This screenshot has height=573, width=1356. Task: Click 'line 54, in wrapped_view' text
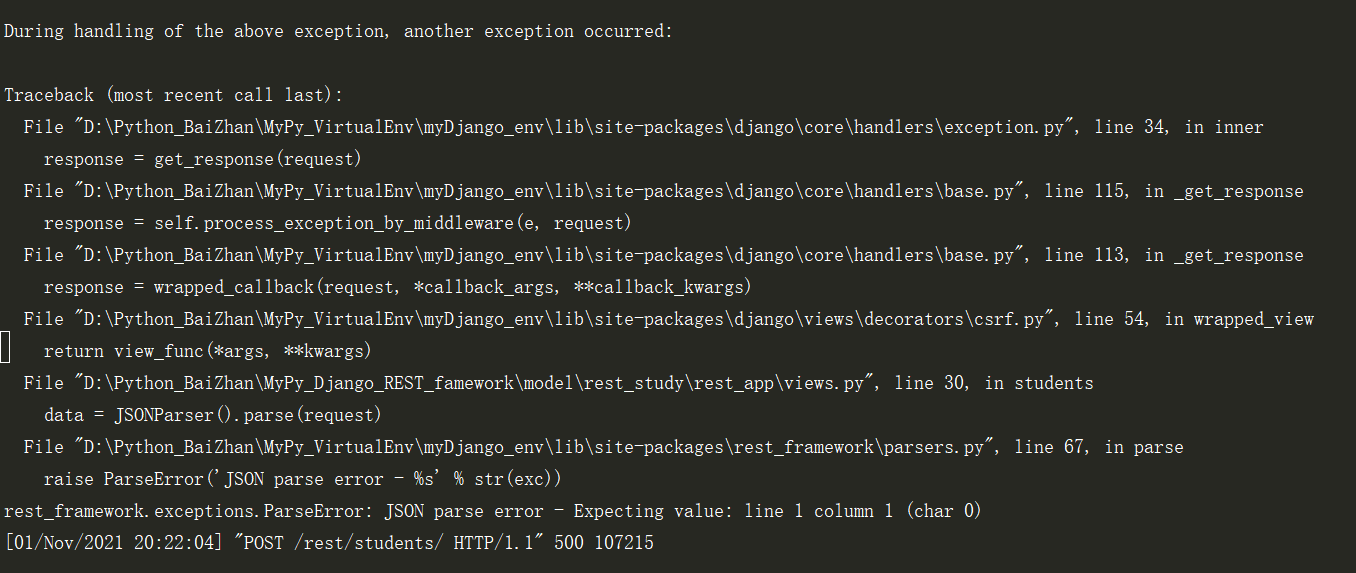[x=1194, y=320]
